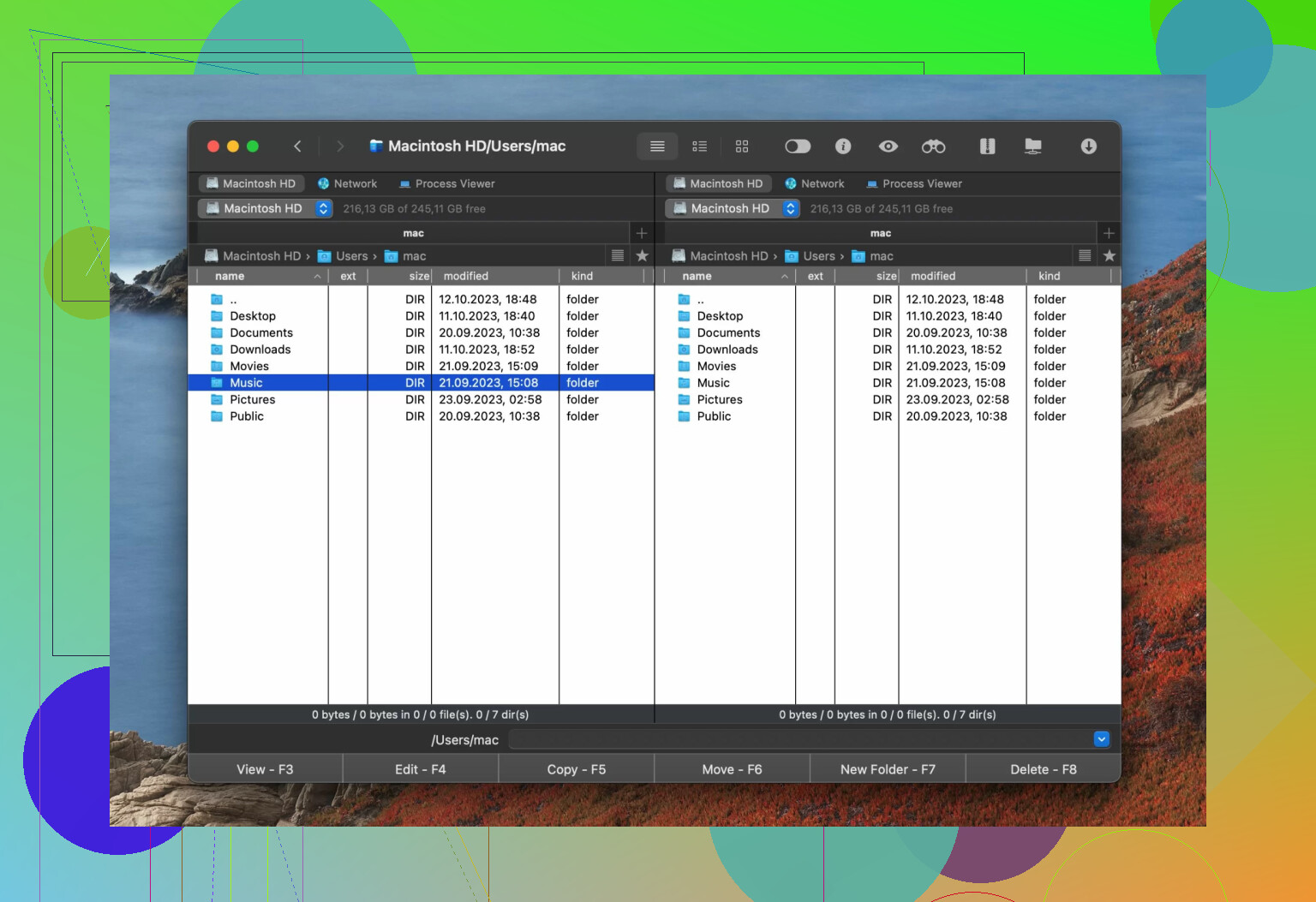Toggle the hidden files switch
Image resolution: width=1316 pixels, height=902 pixels.
[x=797, y=146]
